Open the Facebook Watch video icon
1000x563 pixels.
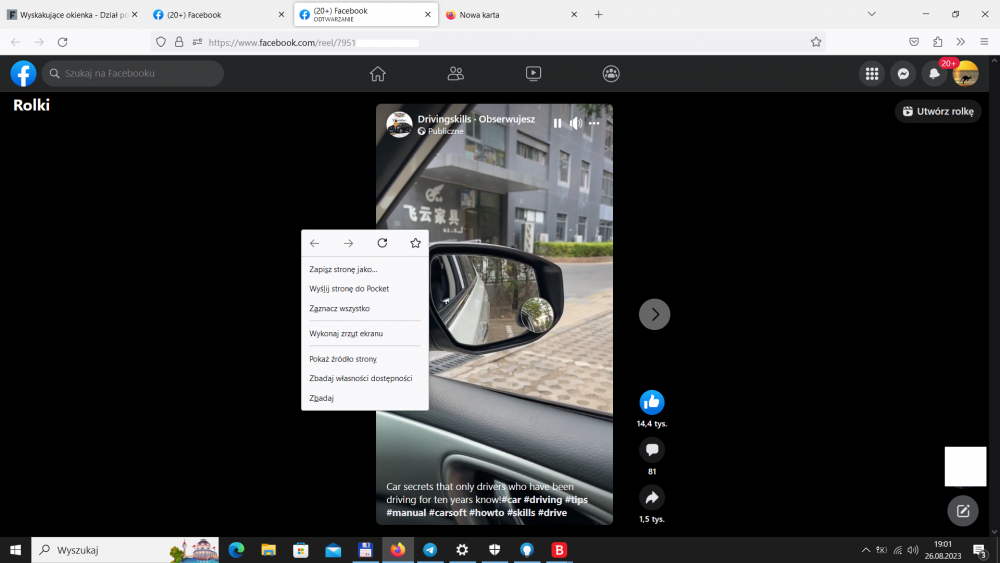(x=533, y=73)
